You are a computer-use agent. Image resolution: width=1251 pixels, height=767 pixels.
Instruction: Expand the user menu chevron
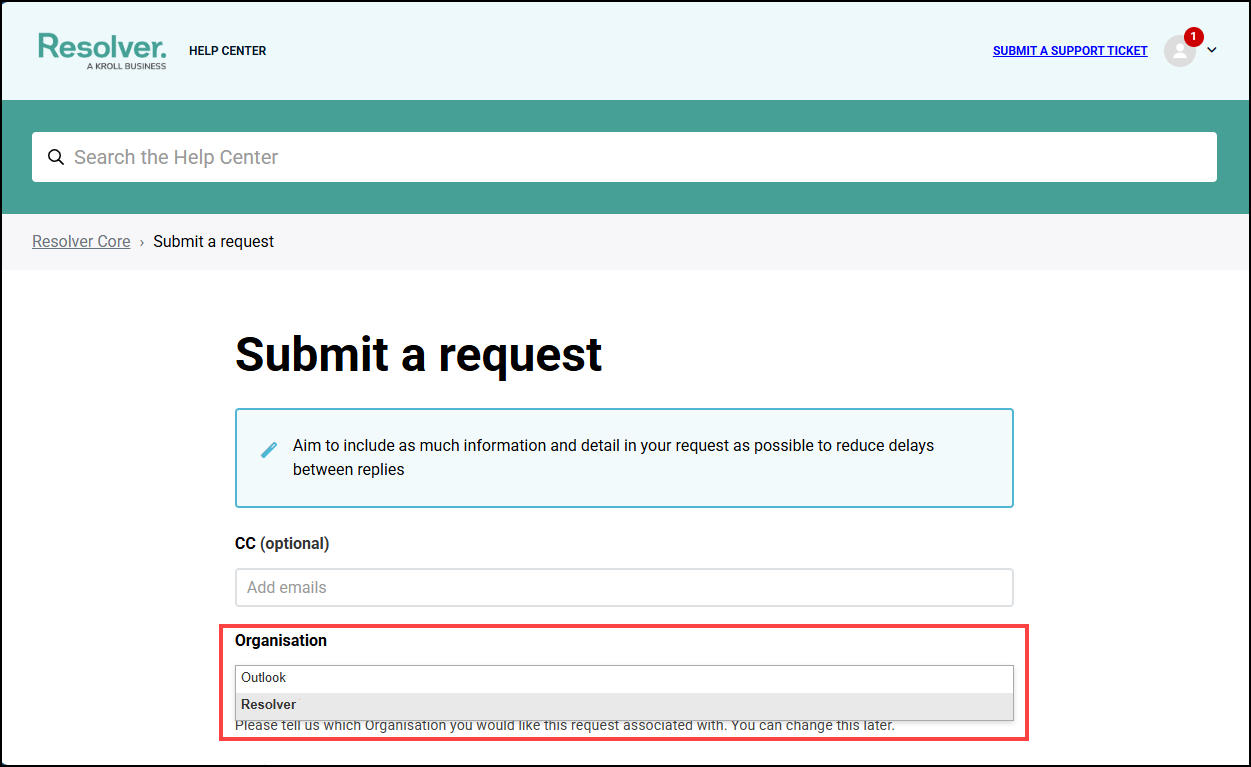click(1212, 50)
